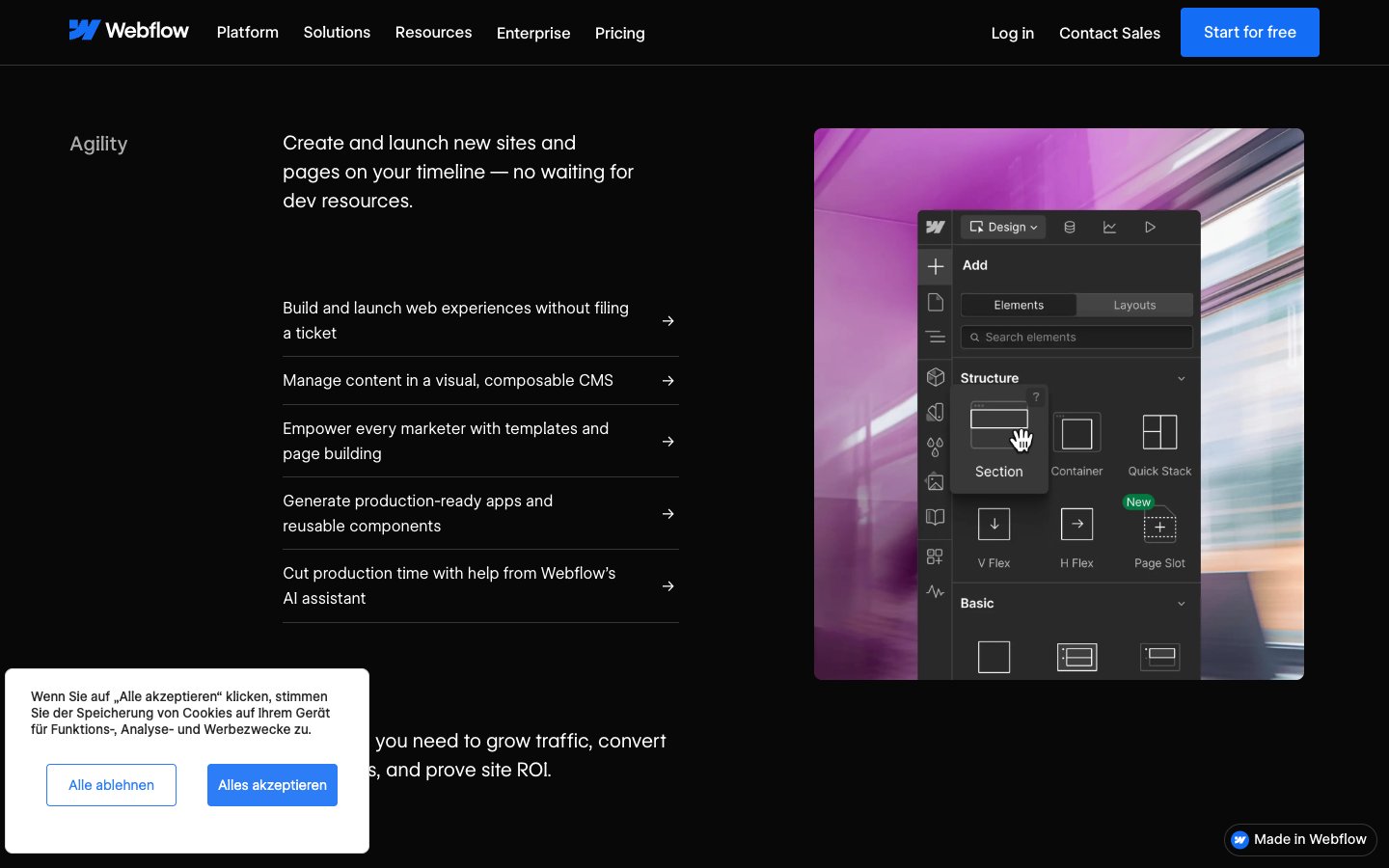Click the Webflow logo in the header
Screen dimensions: 1389x868
128,31
